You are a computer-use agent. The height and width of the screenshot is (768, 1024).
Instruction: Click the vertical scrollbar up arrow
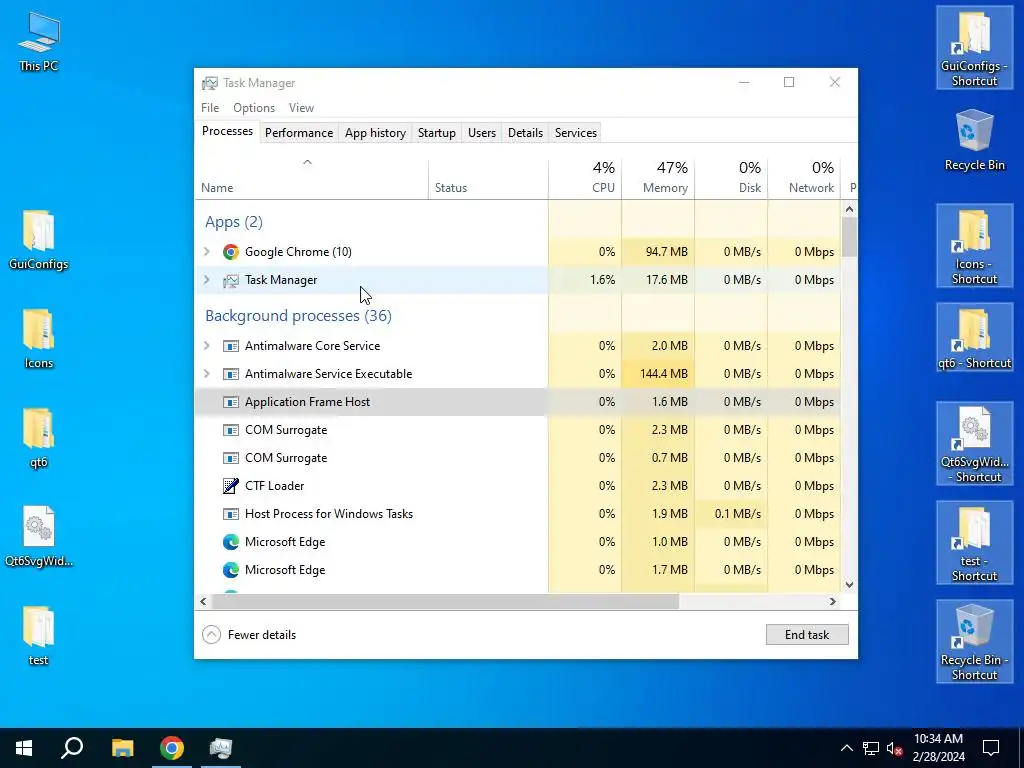[850, 210]
